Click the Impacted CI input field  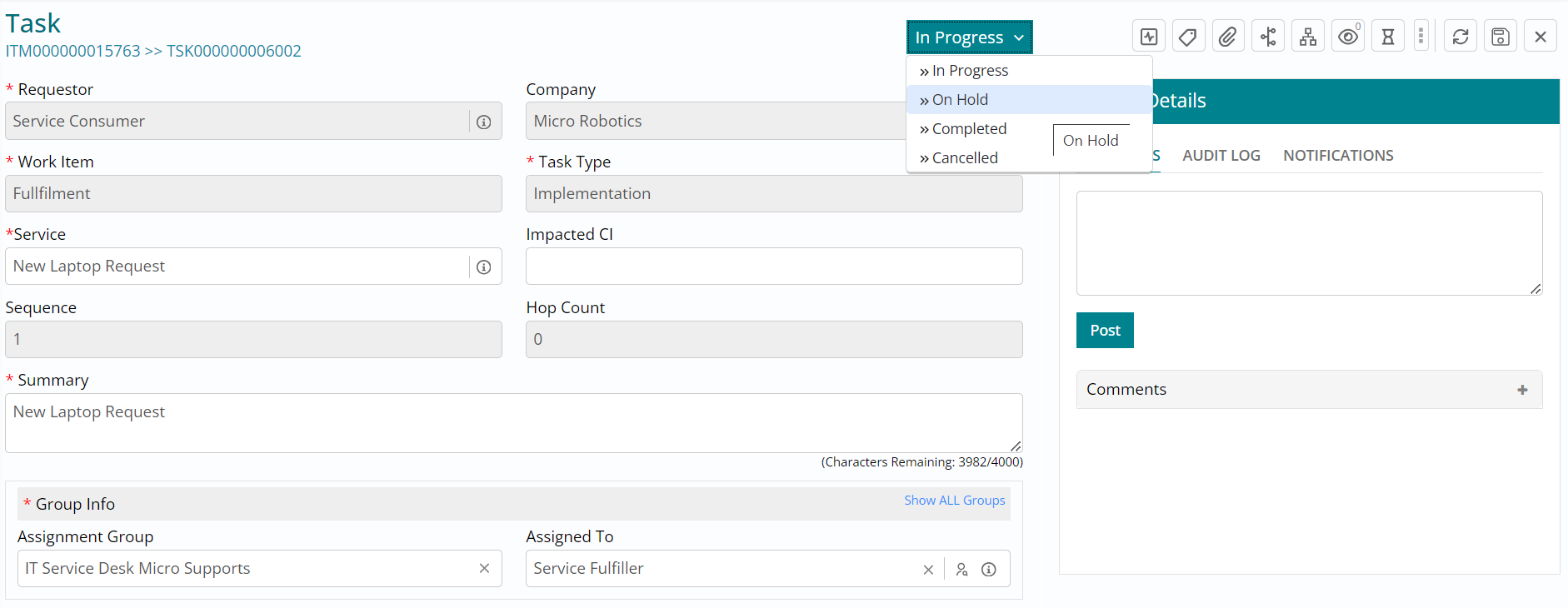(x=774, y=267)
